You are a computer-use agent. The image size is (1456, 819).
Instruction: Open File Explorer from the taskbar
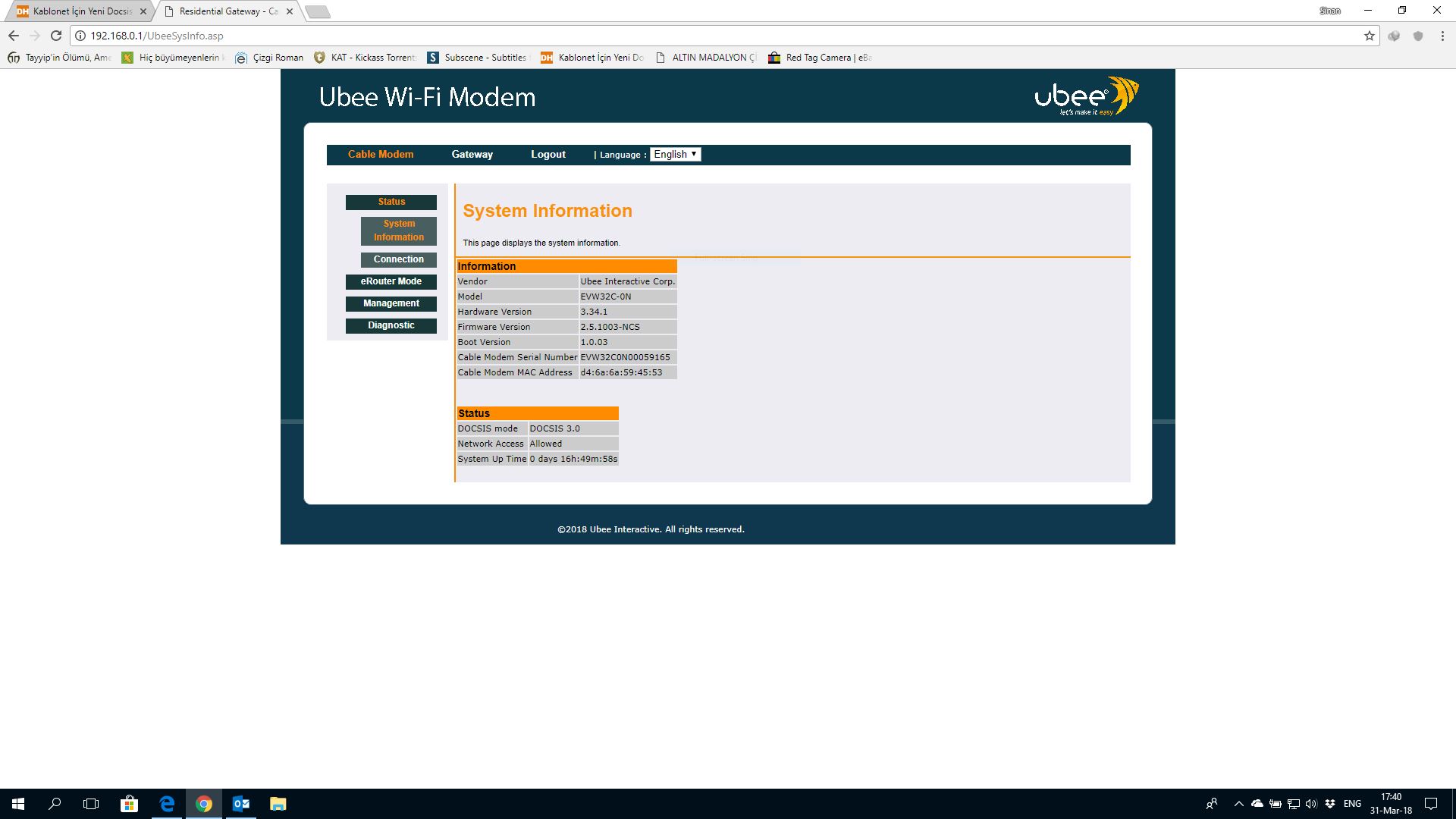(x=278, y=804)
